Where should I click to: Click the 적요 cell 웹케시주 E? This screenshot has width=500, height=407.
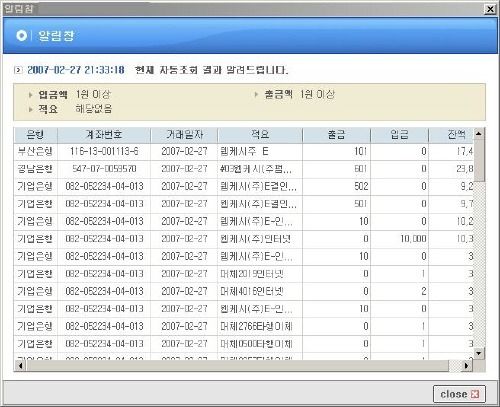point(260,151)
